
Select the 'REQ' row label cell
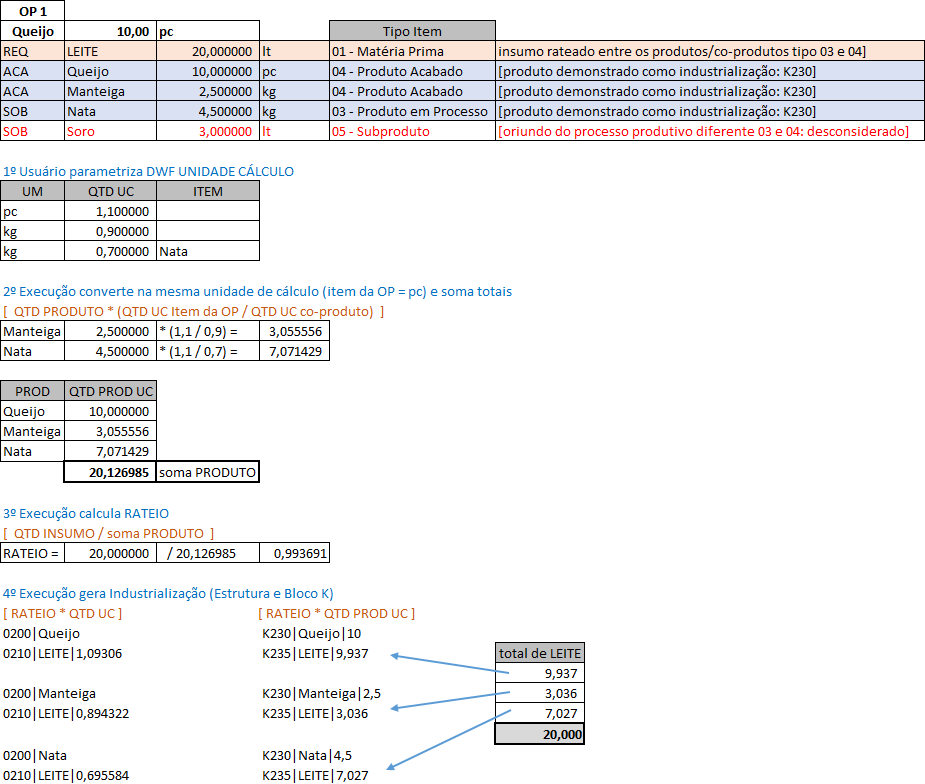click(32, 51)
